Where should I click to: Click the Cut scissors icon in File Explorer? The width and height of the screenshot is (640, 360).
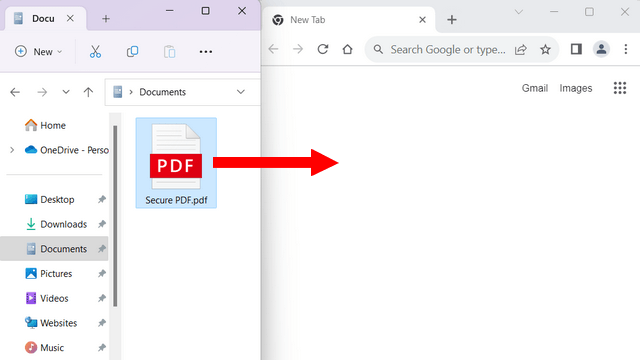[x=95, y=52]
